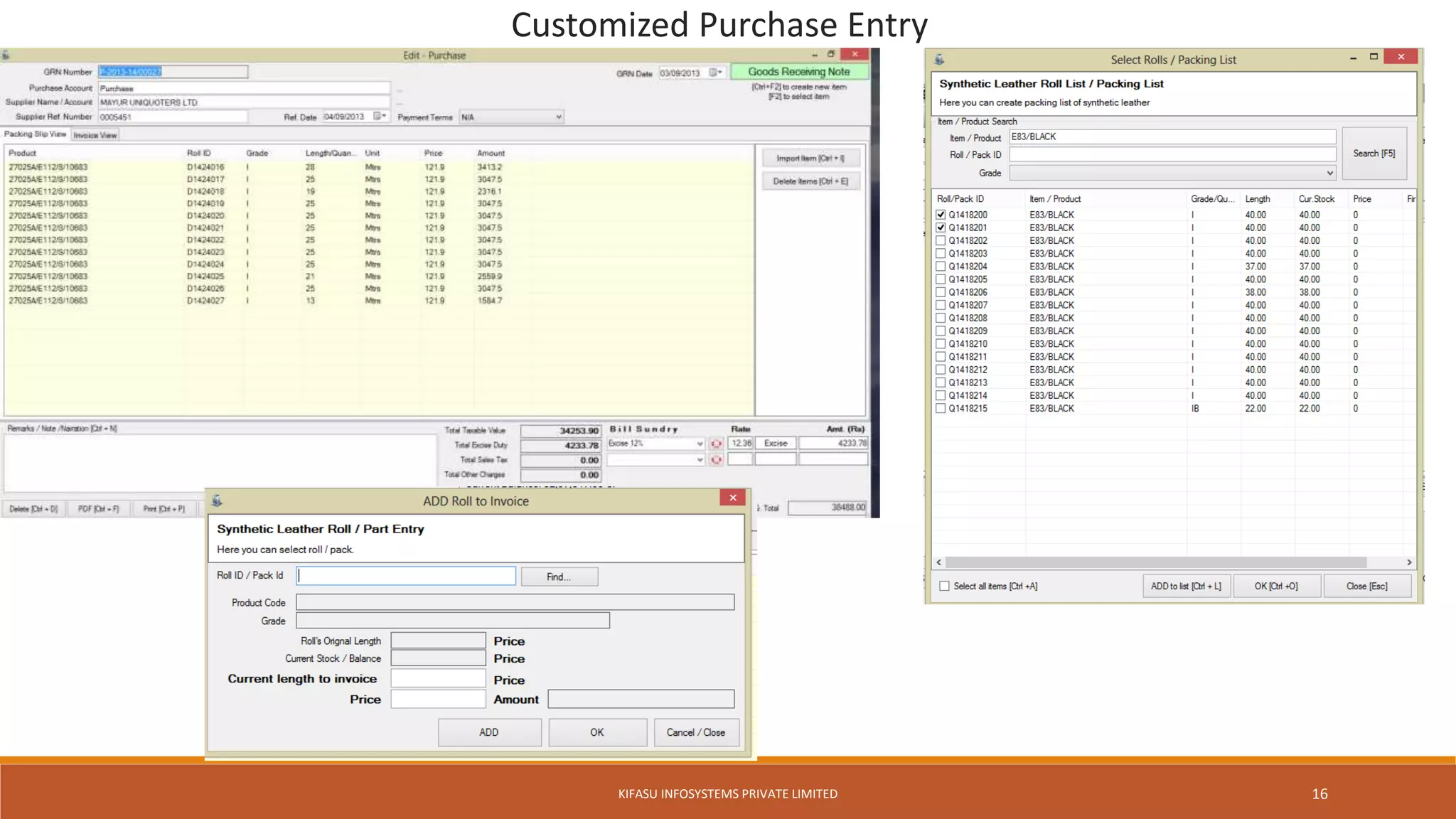This screenshot has width=1456, height=819.
Task: Uncheck roll Q1418201 checkbox
Action: tap(941, 227)
